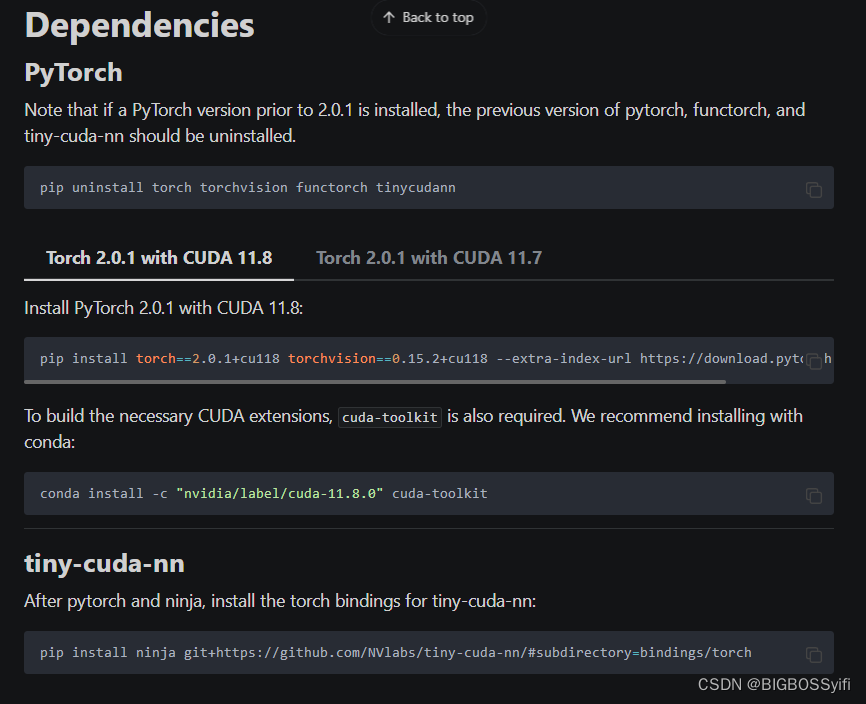
Task: Click the torchvision==0.15.2+cu118 code text
Action: (x=388, y=359)
